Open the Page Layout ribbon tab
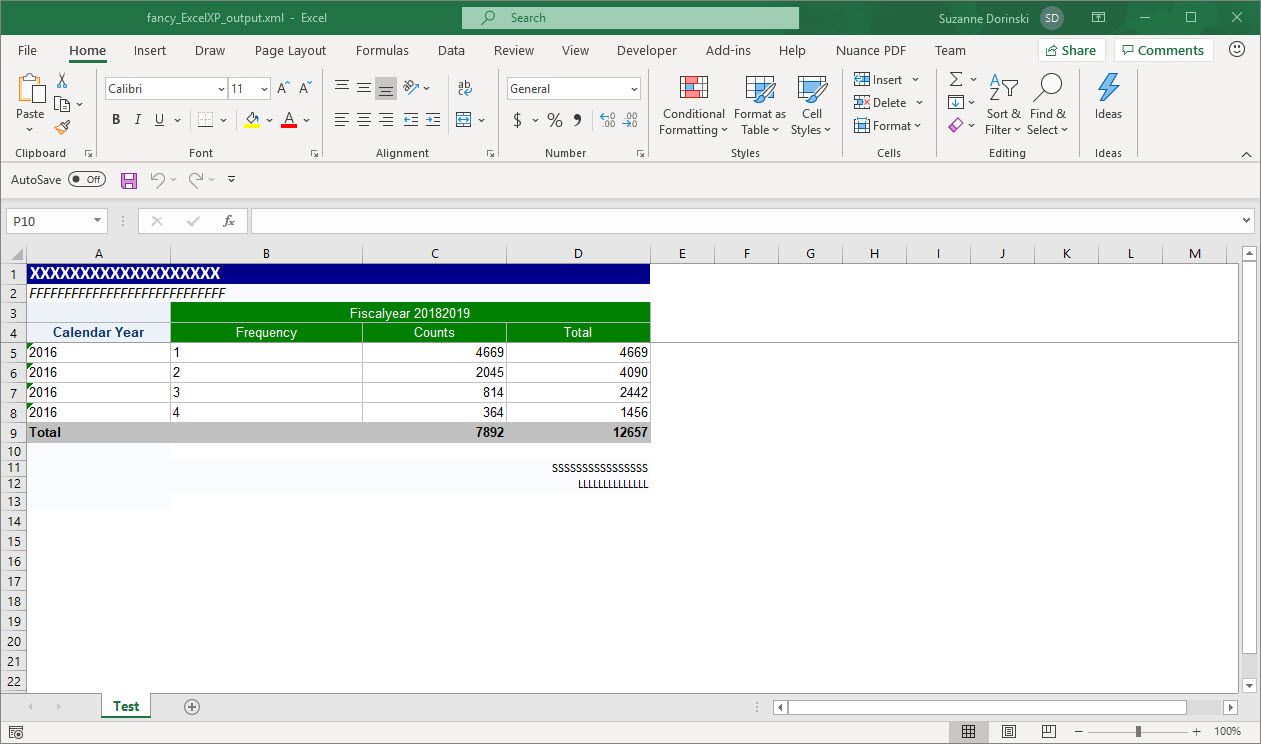Screen dimensions: 1261x744 290,50
